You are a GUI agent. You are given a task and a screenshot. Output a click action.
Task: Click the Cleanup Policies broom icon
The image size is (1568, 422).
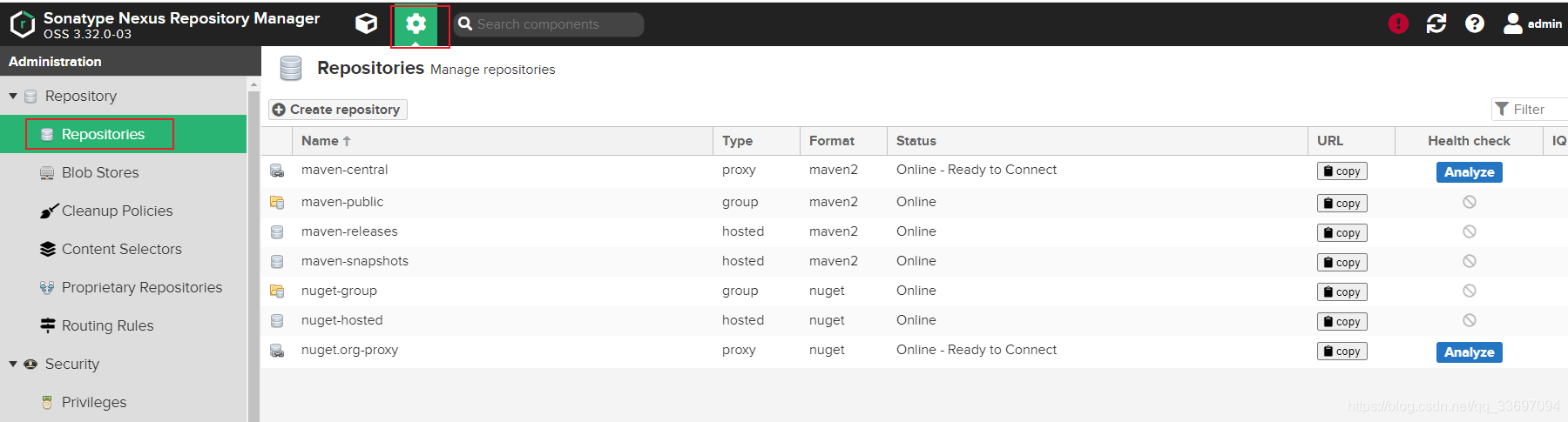pyautogui.click(x=48, y=211)
